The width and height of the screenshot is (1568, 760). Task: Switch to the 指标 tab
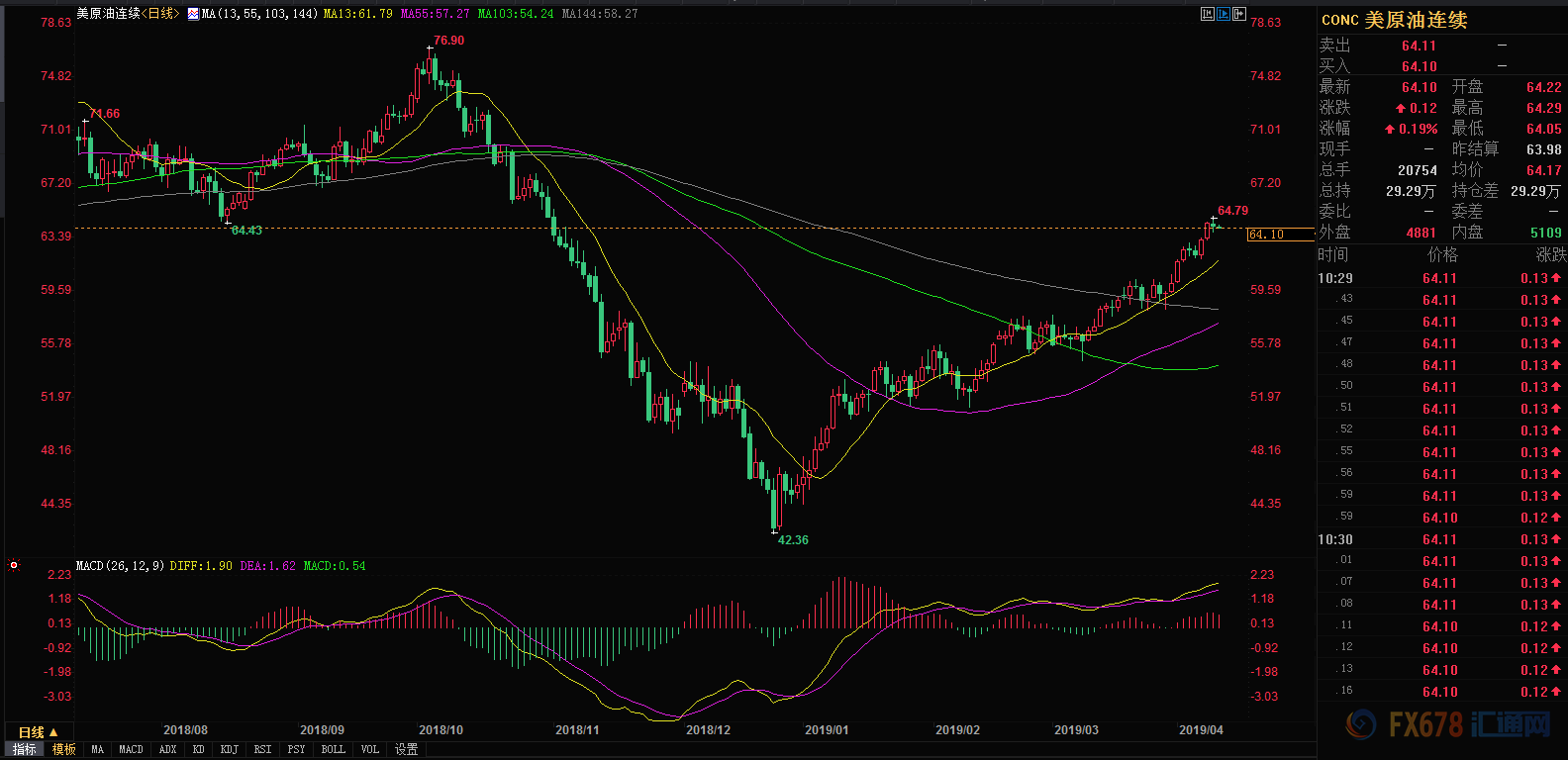[25, 749]
